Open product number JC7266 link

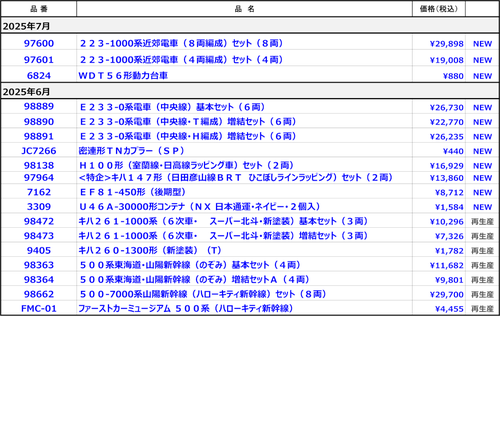click(x=39, y=151)
